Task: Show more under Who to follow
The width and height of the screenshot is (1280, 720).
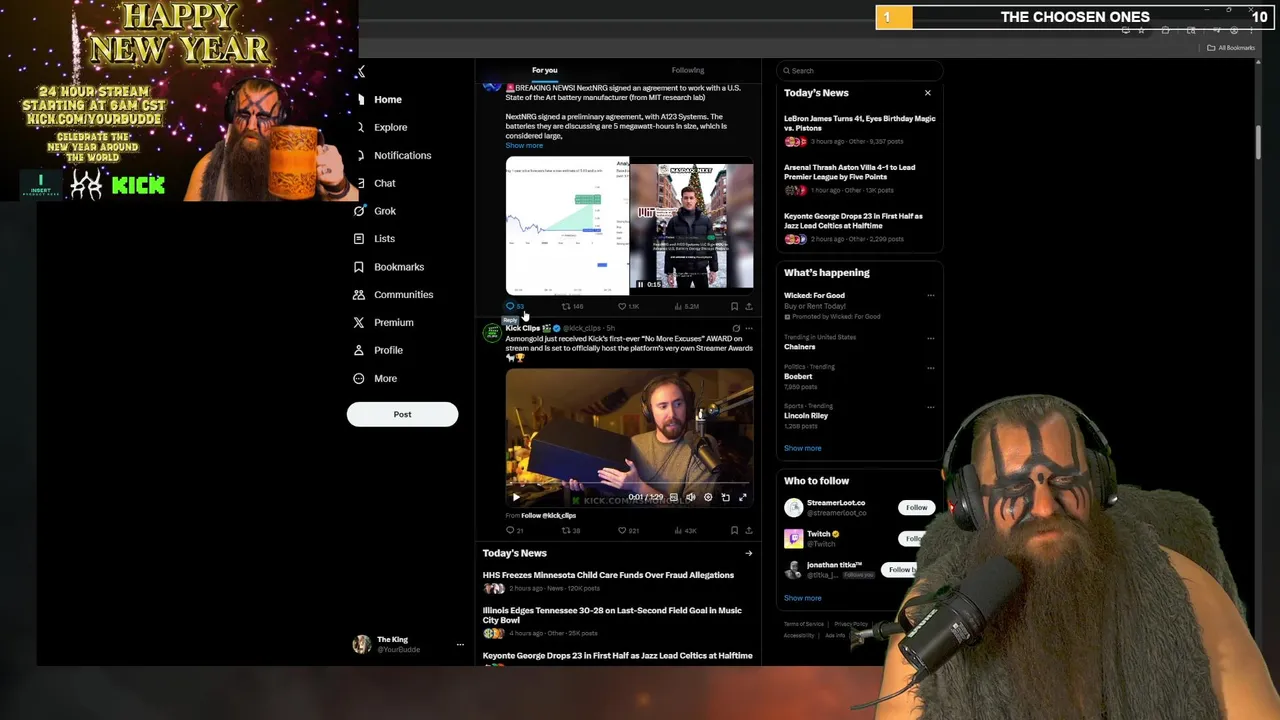Action: (x=802, y=598)
